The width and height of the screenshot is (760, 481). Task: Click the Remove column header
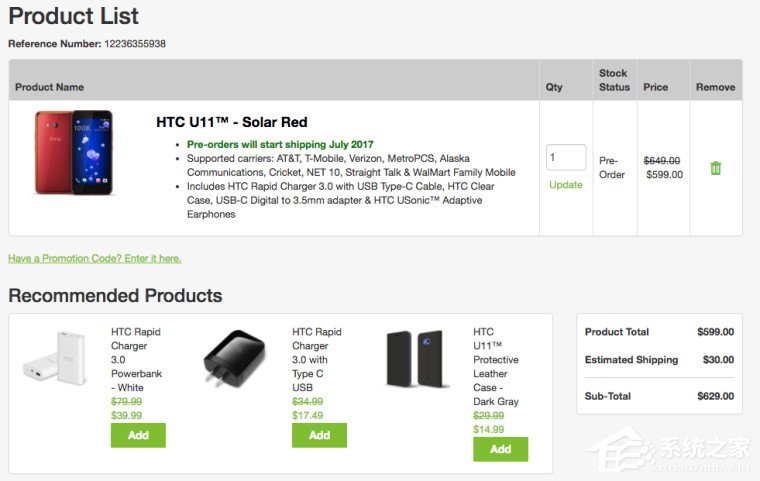[x=715, y=87]
